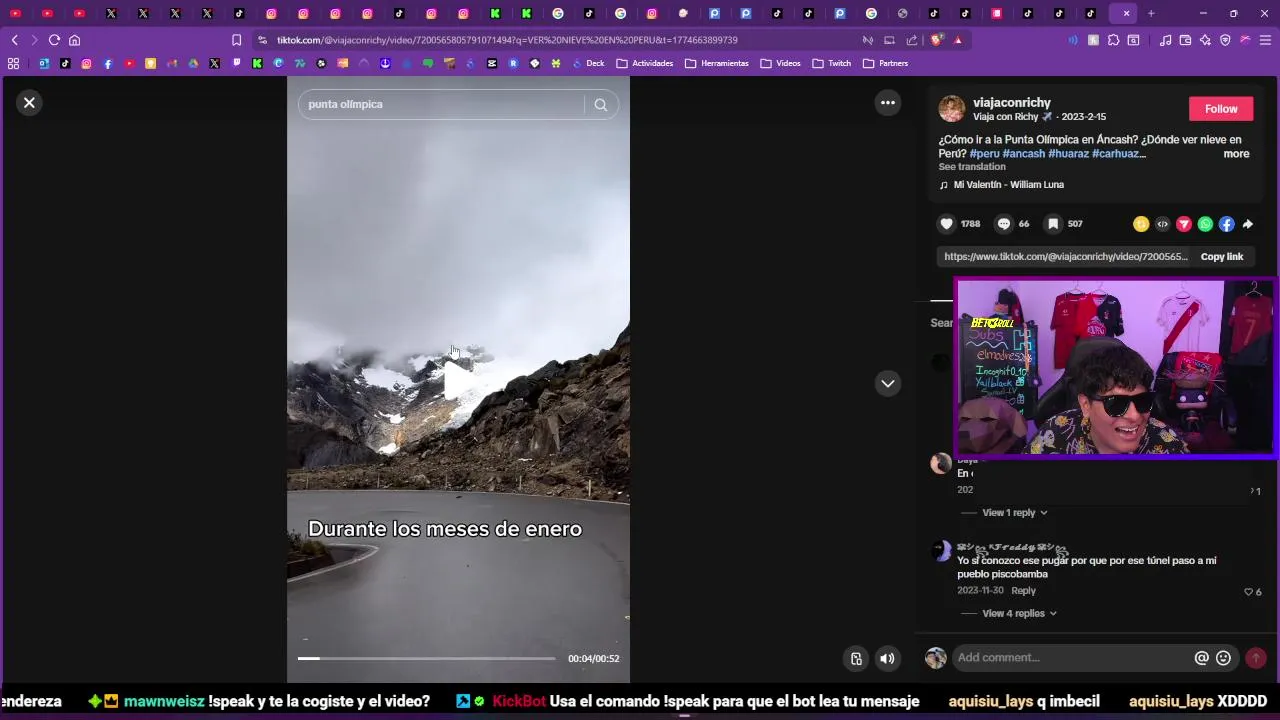Open the Brave wallet icon
Viewport: 1280px width, 720px height.
pyautogui.click(x=1185, y=40)
